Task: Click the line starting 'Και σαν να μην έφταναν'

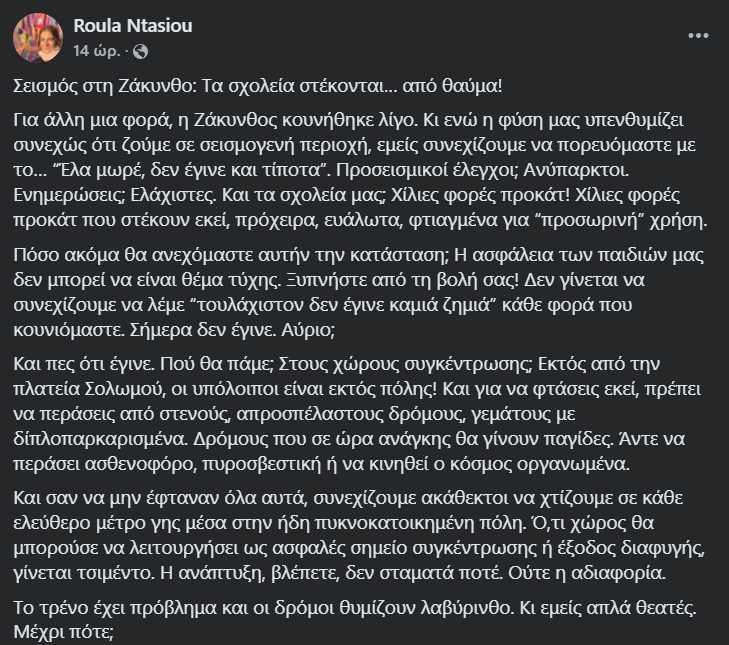Action: click(348, 498)
